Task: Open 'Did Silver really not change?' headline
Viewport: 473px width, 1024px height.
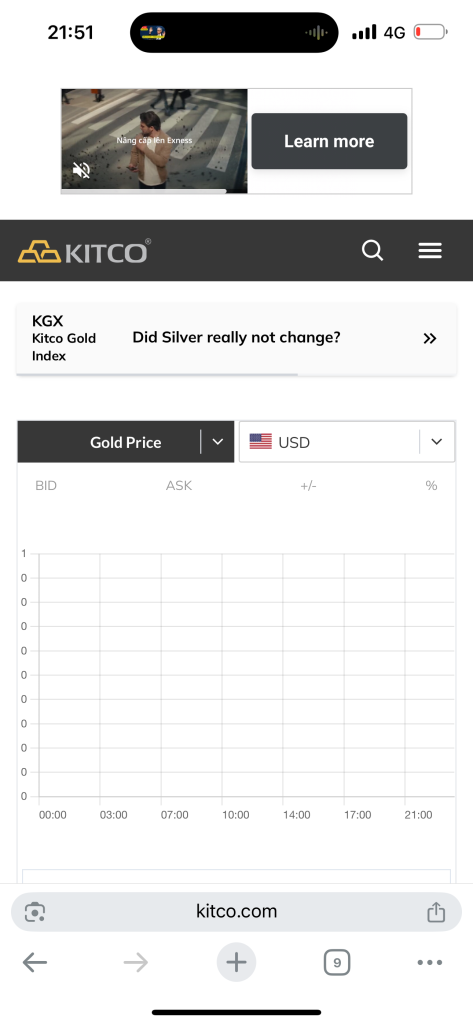Action: (236, 338)
